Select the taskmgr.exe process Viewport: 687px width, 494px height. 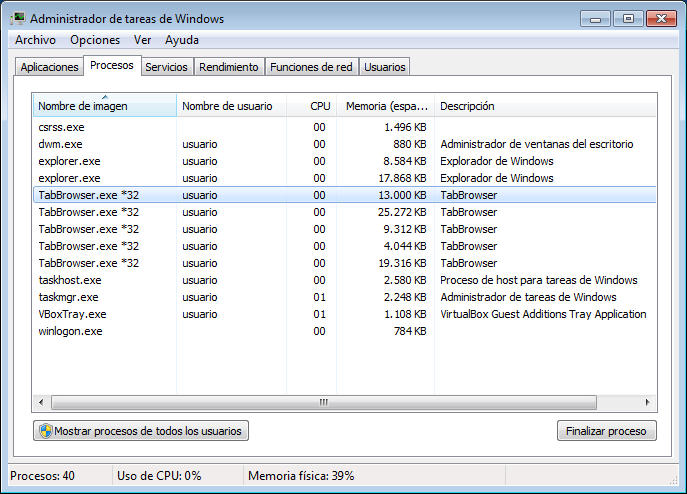point(344,297)
